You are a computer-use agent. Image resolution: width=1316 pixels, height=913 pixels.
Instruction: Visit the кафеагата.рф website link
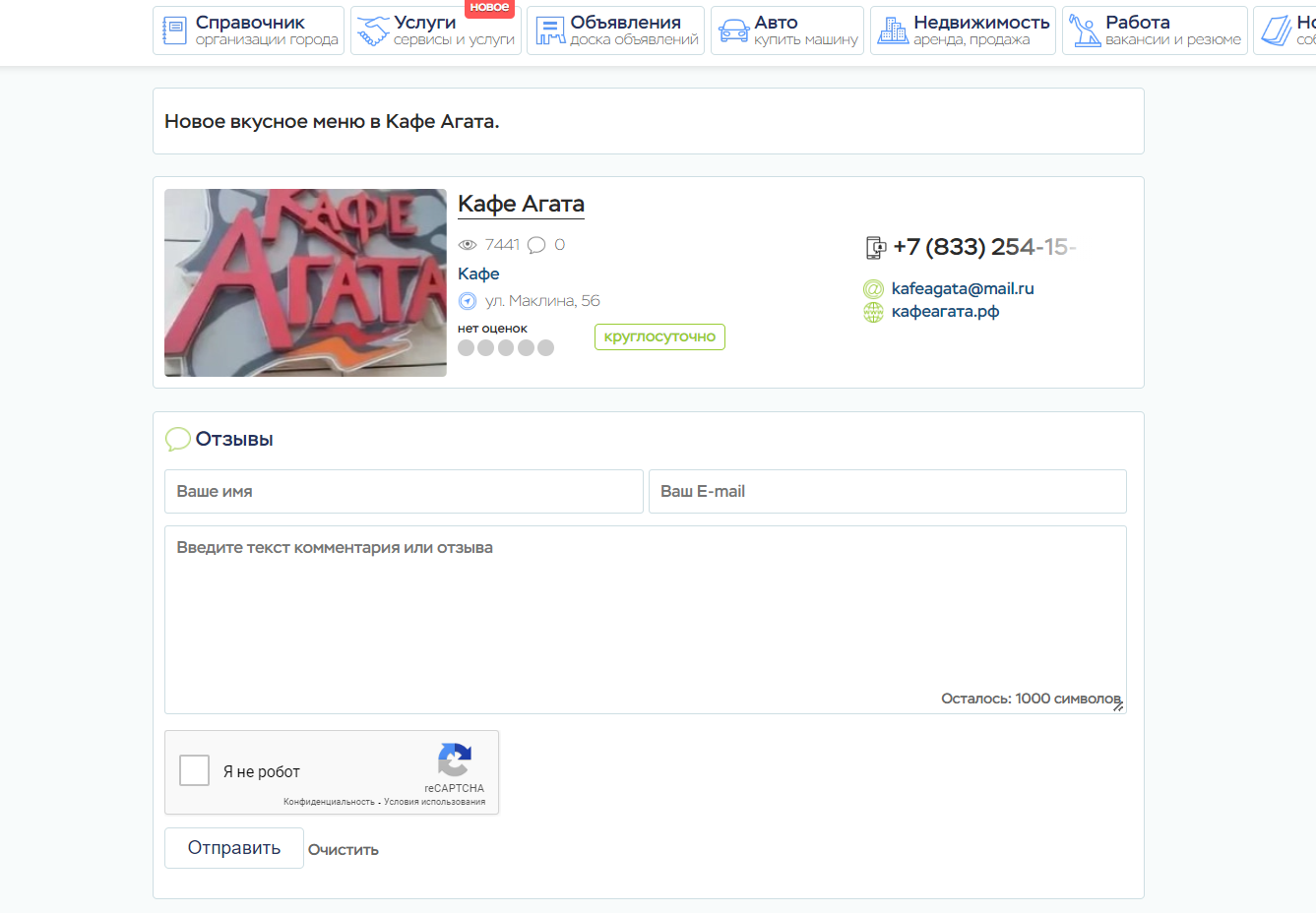[945, 312]
